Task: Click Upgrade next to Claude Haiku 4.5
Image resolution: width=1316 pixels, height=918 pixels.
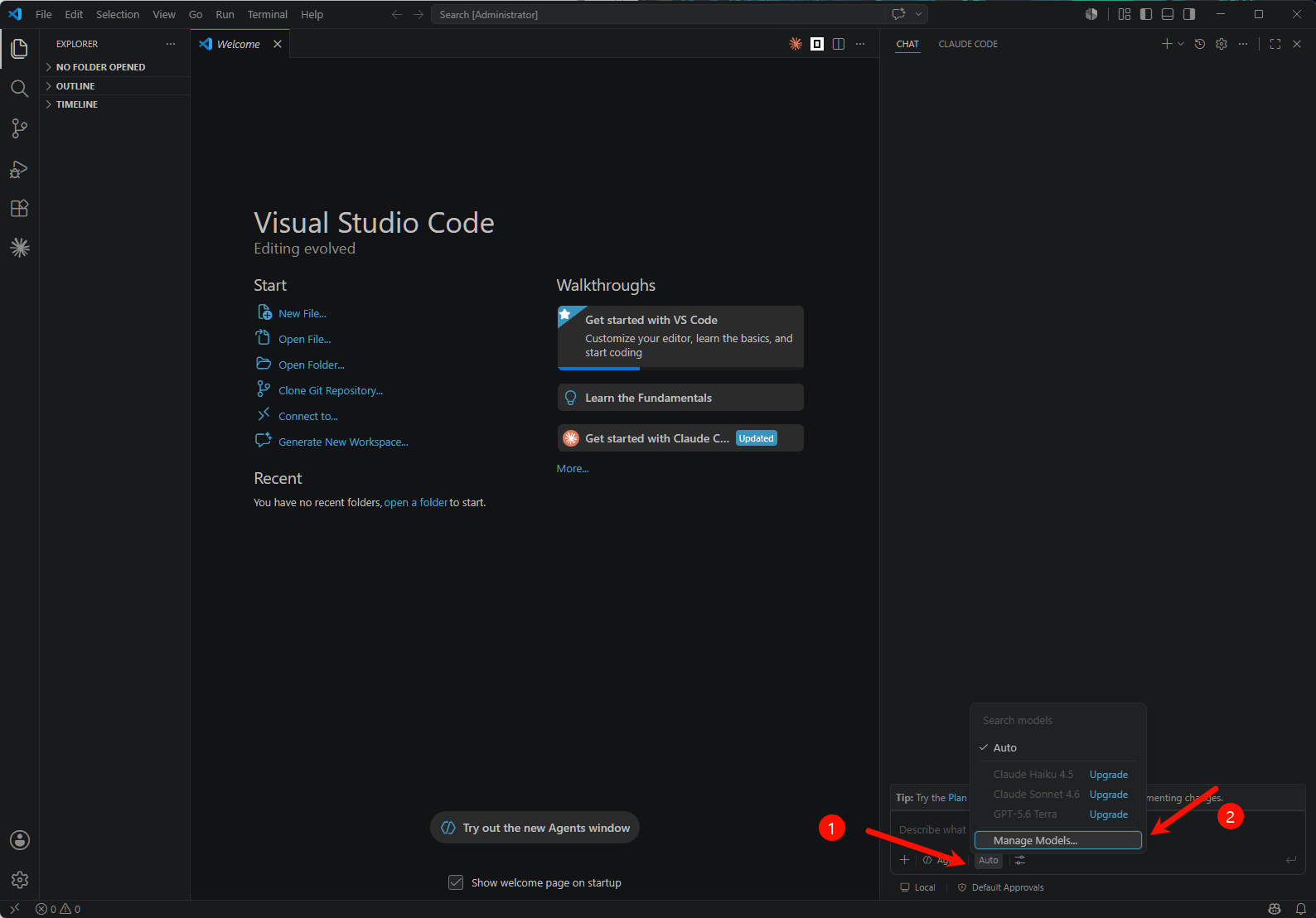Action: click(x=1109, y=775)
